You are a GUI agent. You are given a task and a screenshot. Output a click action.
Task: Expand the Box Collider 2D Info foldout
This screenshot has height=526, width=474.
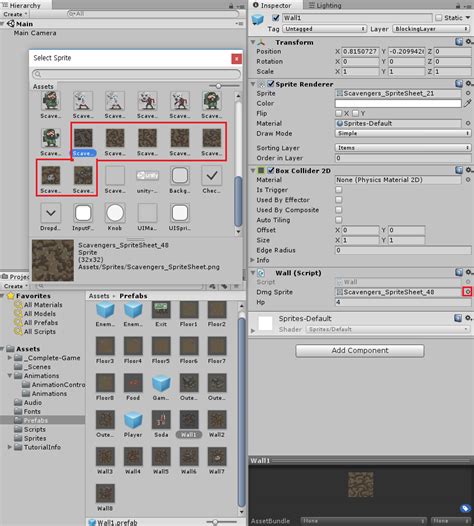pos(252,260)
